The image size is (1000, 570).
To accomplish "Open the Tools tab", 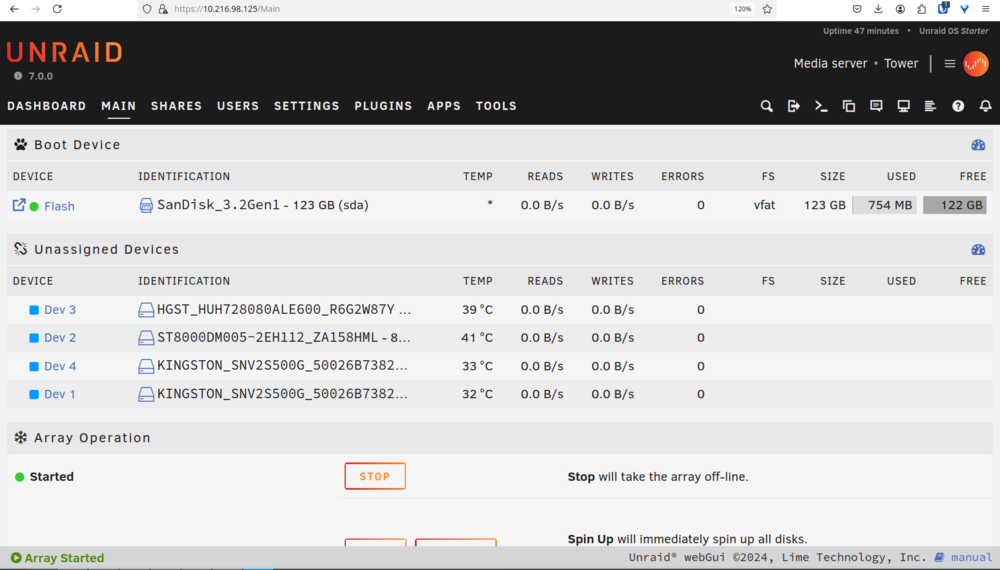I will point(496,106).
